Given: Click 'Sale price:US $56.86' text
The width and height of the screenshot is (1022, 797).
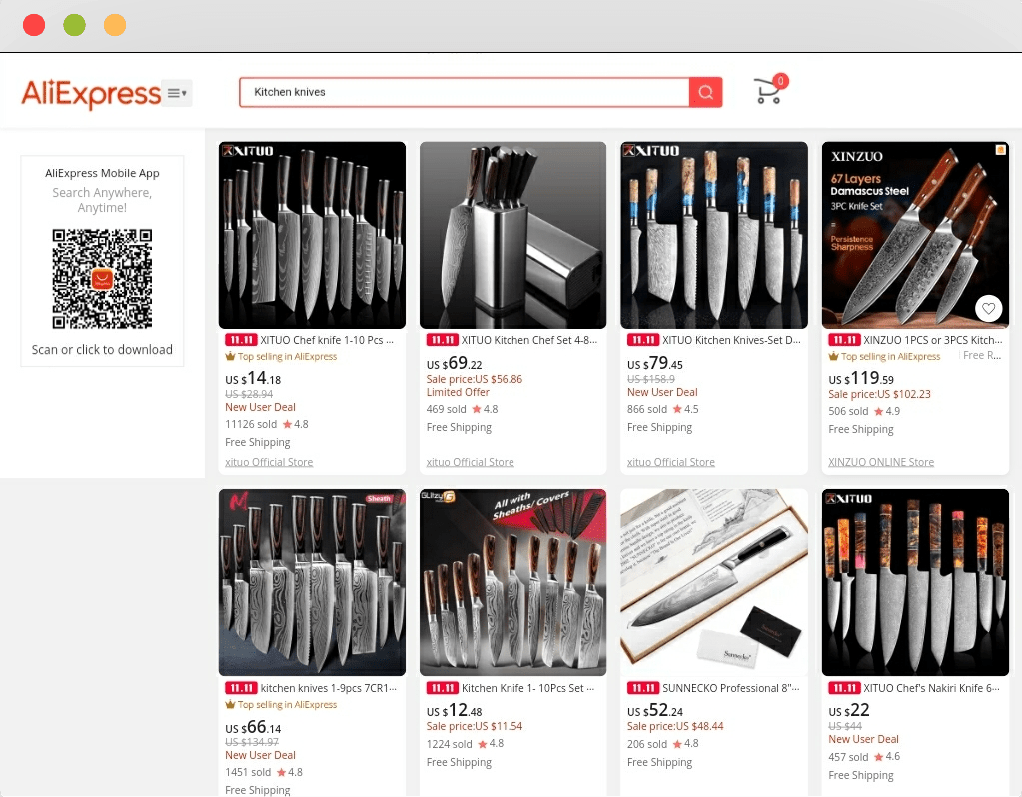Looking at the screenshot, I should (474, 379).
